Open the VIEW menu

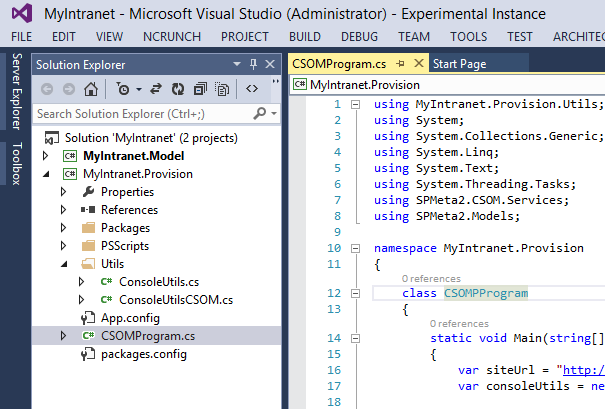click(x=109, y=37)
